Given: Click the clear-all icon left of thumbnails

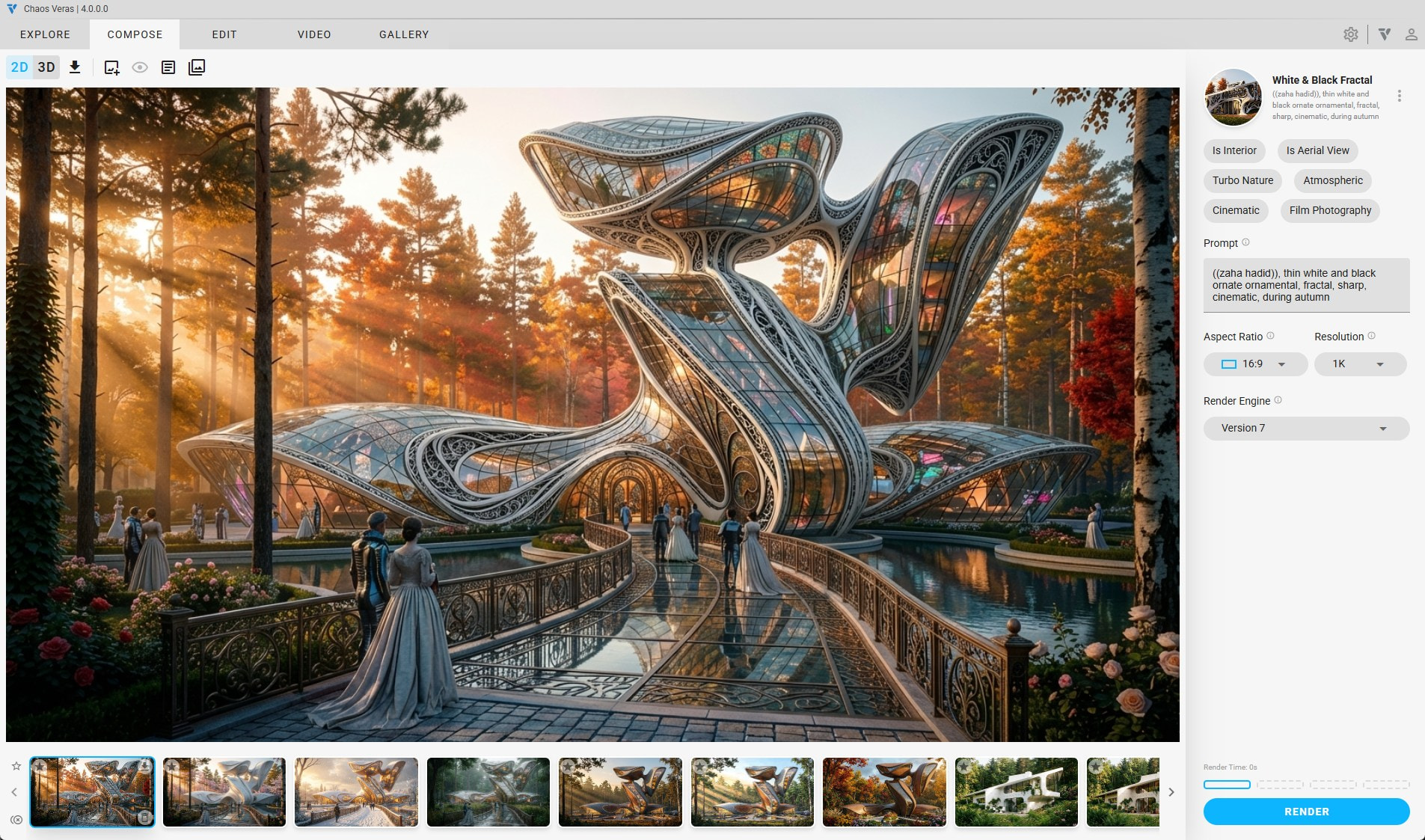Looking at the screenshot, I should [16, 820].
